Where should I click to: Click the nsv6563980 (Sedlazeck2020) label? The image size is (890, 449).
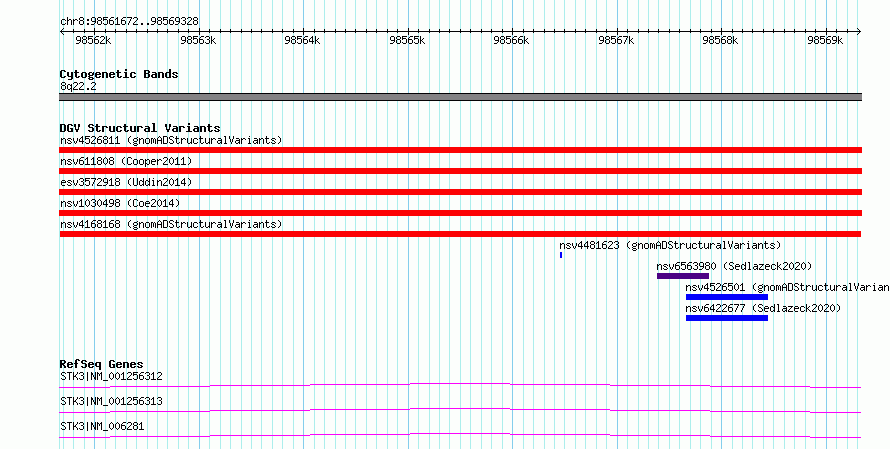(734, 266)
